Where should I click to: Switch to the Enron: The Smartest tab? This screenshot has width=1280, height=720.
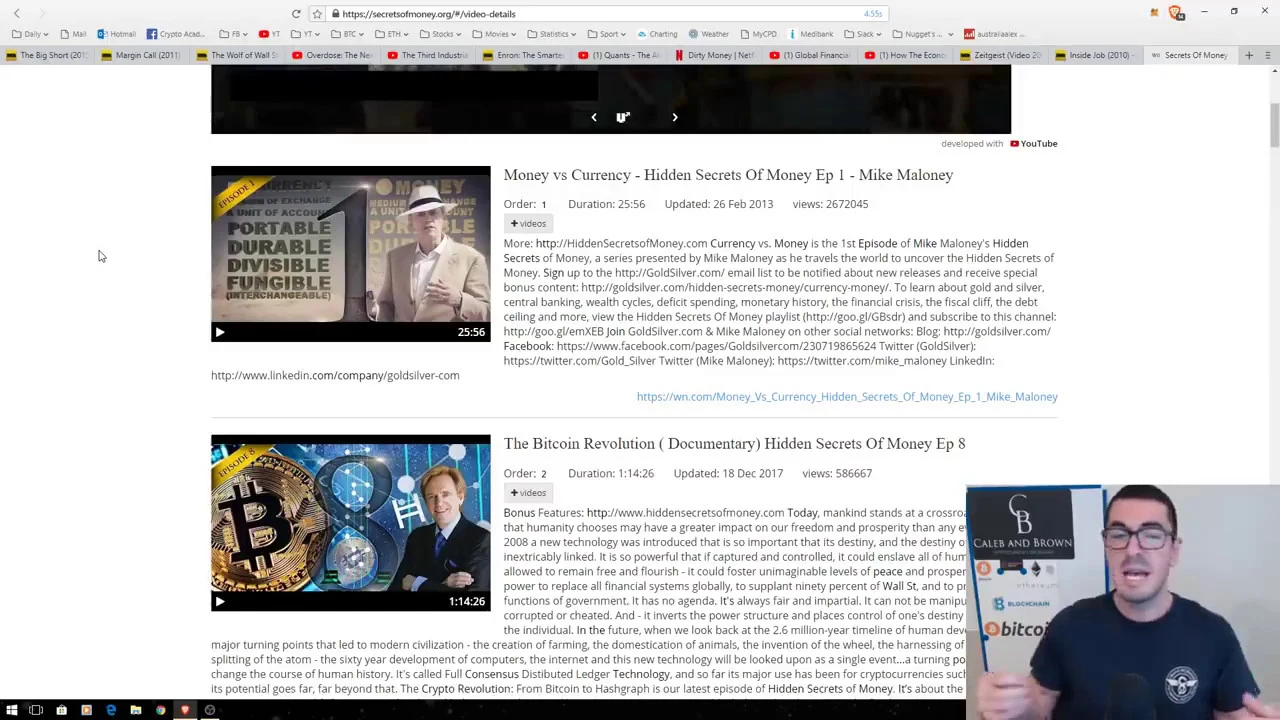pyautogui.click(x=525, y=55)
